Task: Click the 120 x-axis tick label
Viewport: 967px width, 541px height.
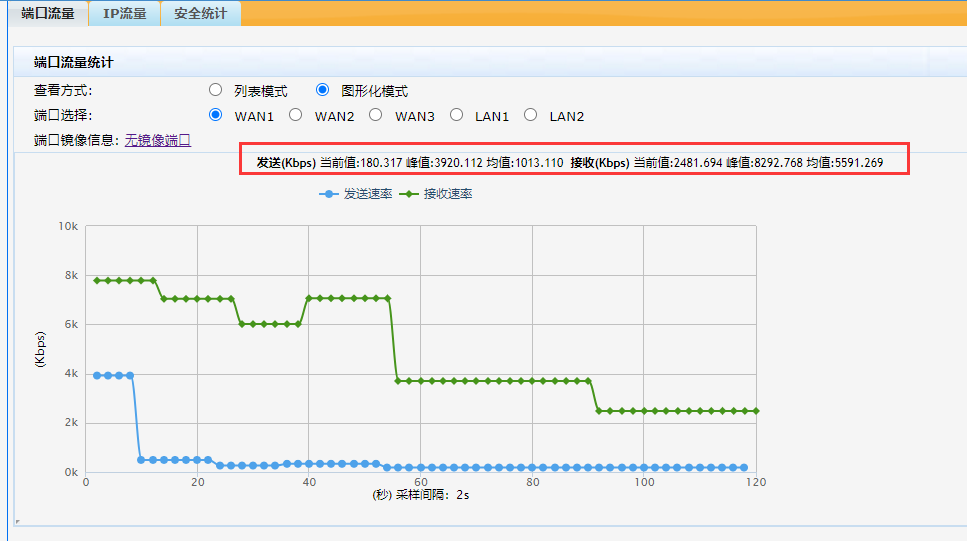Action: (755, 482)
